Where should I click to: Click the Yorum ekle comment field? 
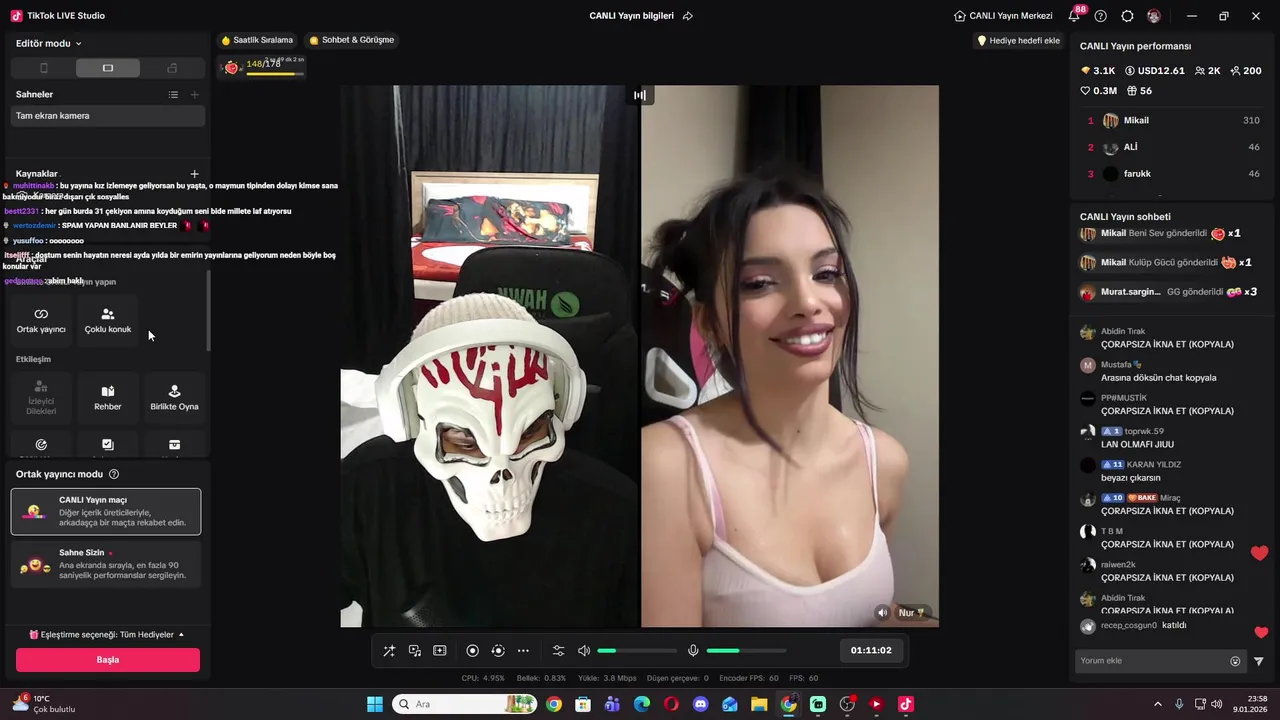point(1153,661)
